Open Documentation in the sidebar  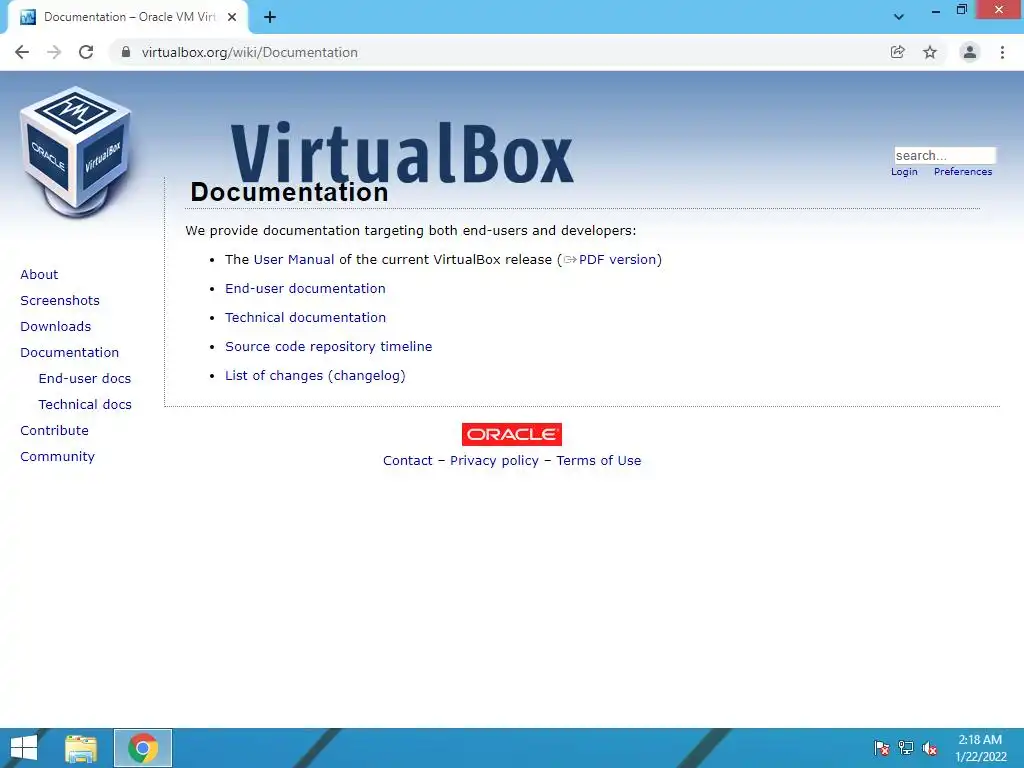point(70,353)
